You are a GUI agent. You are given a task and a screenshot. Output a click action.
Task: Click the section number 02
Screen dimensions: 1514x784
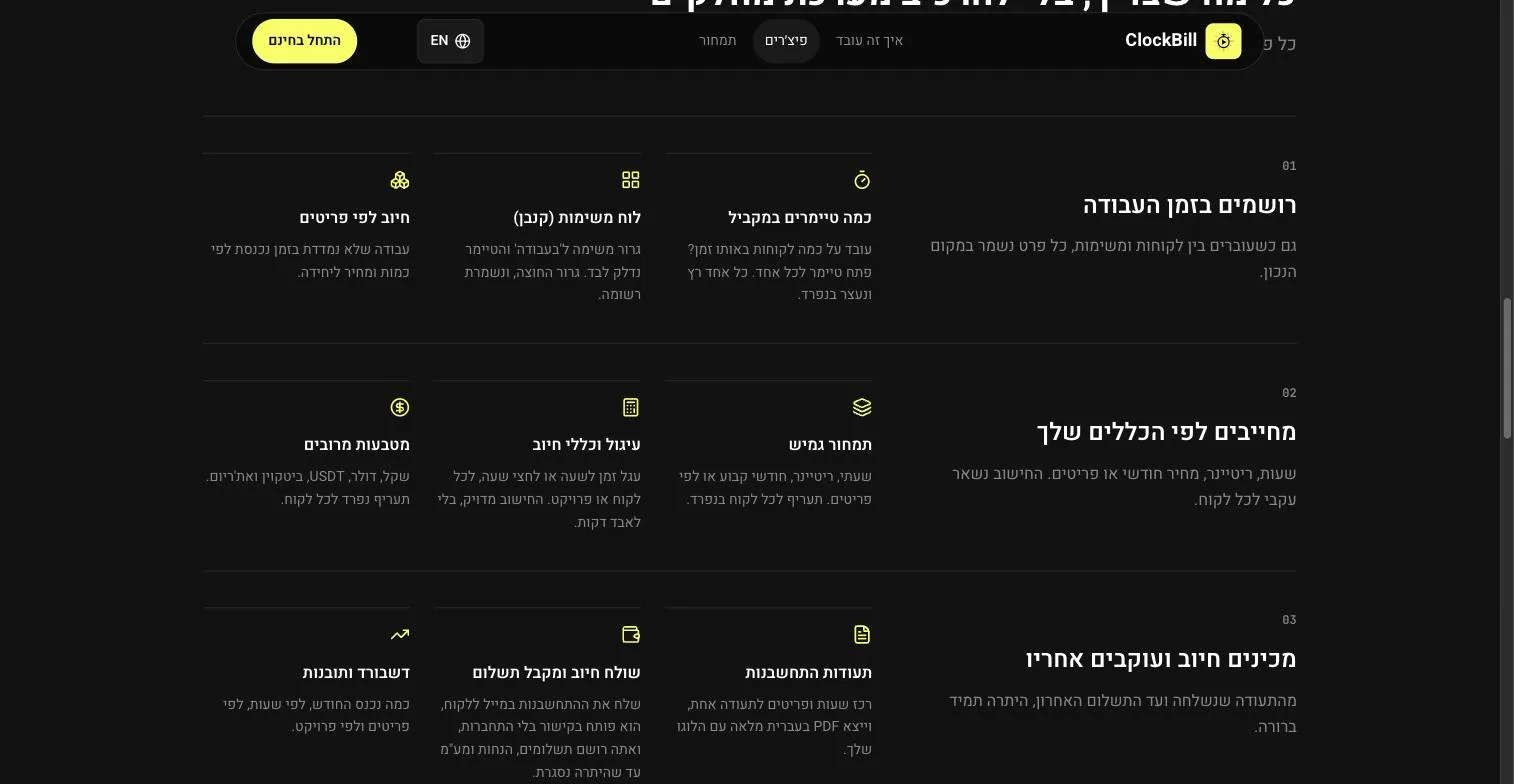tap(1289, 393)
